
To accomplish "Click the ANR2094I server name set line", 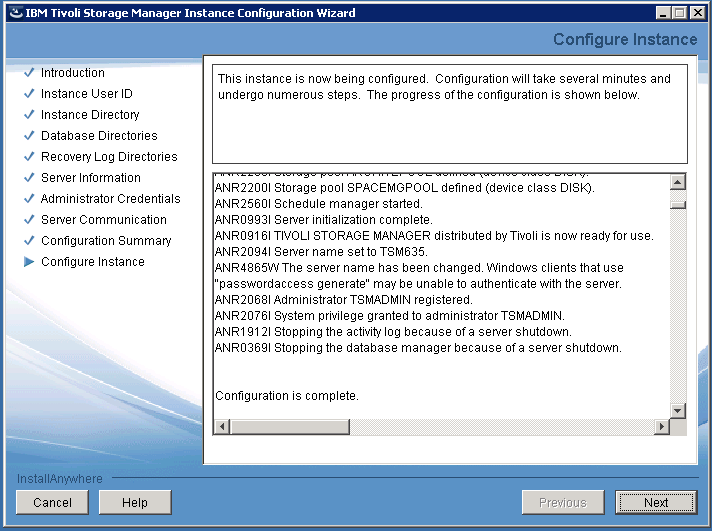I will tap(321, 252).
